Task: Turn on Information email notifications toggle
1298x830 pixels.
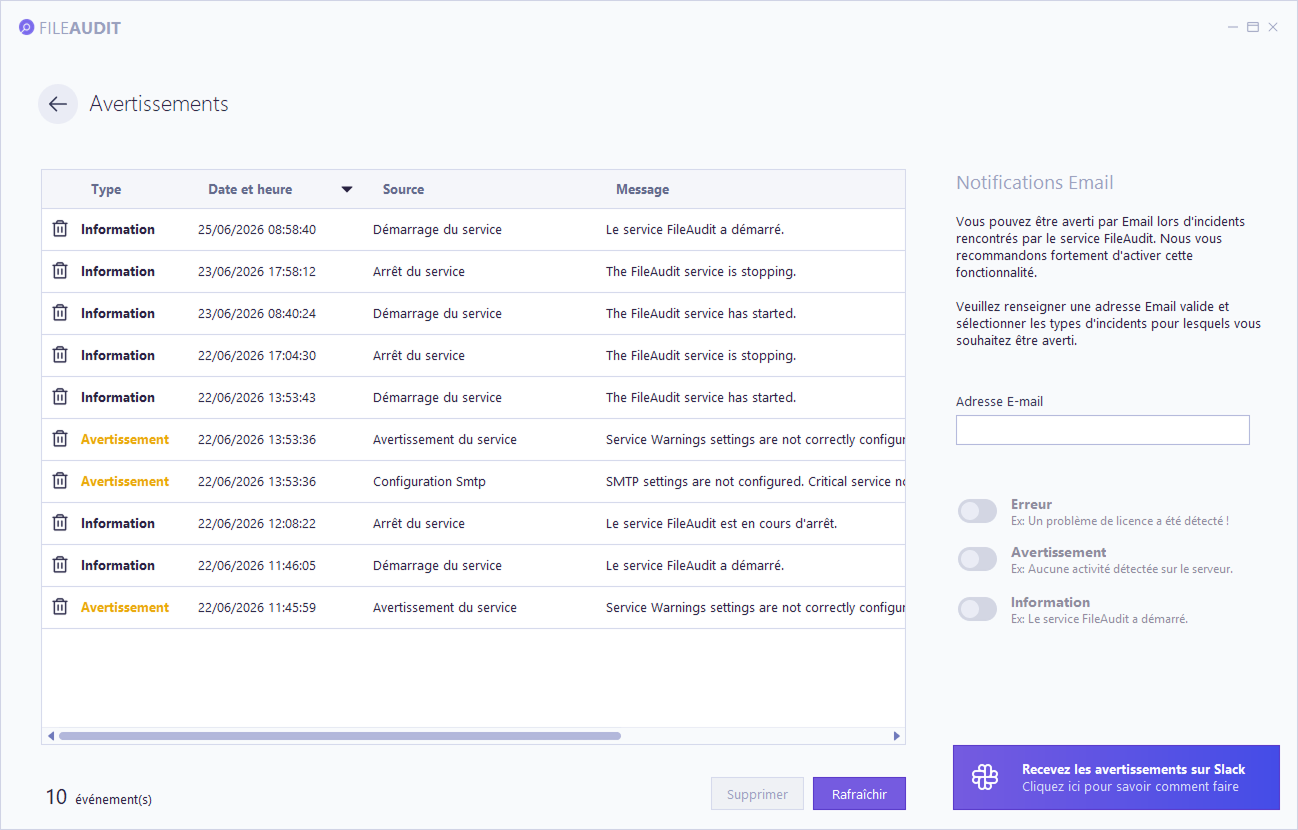Action: click(x=977, y=609)
